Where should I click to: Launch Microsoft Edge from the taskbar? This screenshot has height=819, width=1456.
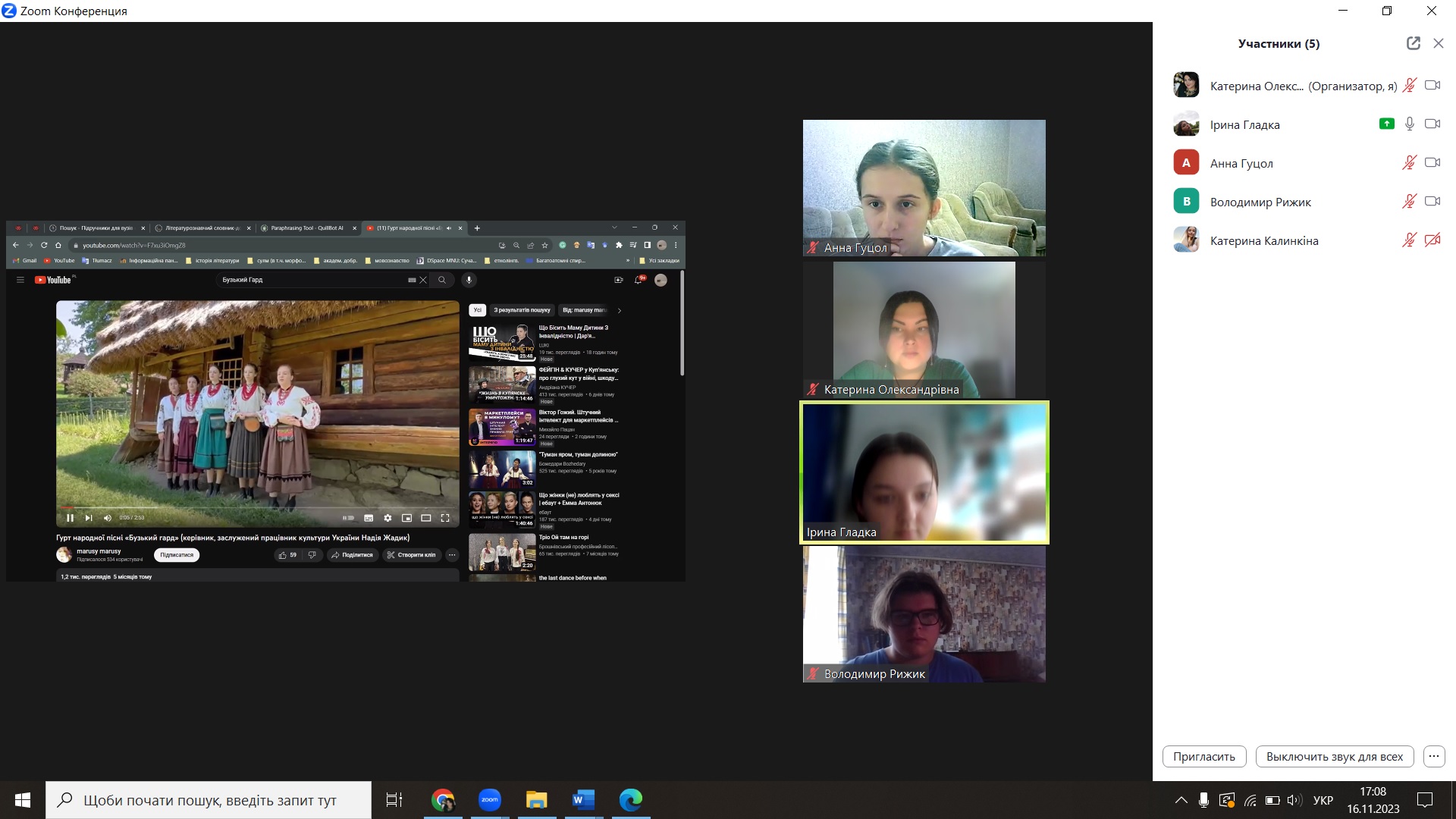point(630,800)
